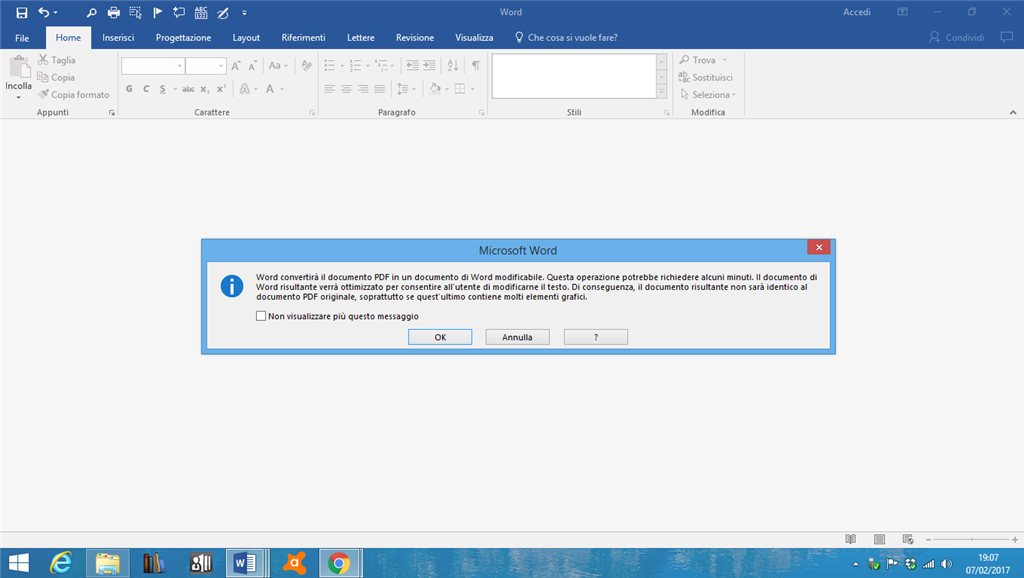This screenshot has height=578, width=1024.
Task: Open Customize Quick Access Toolbar dropdown
Action: [x=244, y=12]
